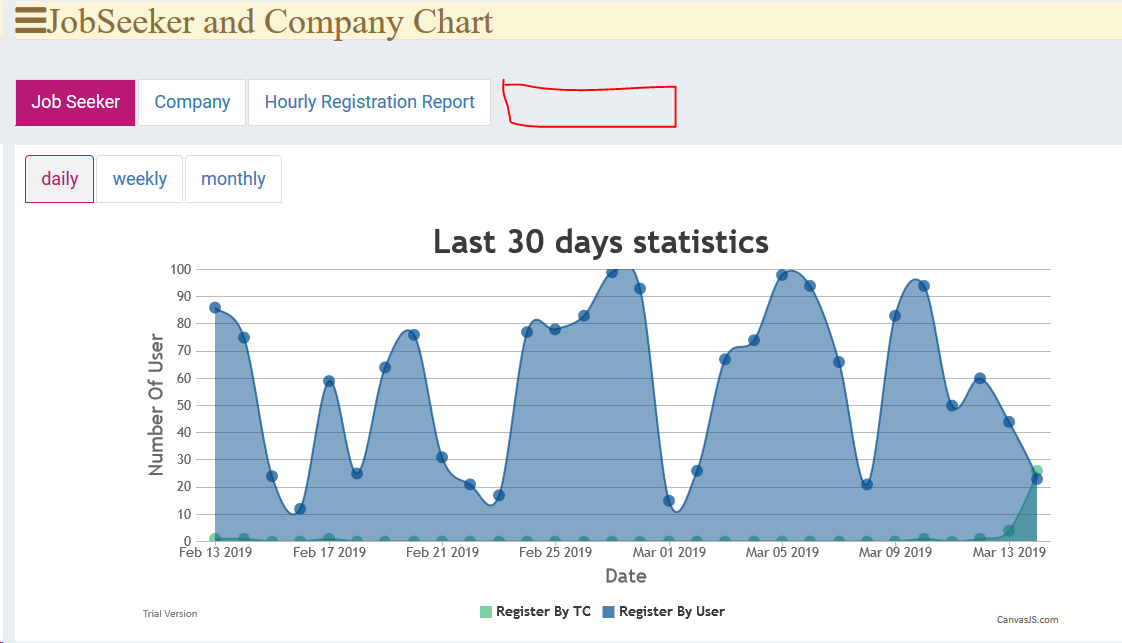Click the Trial Version label
1122x643 pixels.
170,614
